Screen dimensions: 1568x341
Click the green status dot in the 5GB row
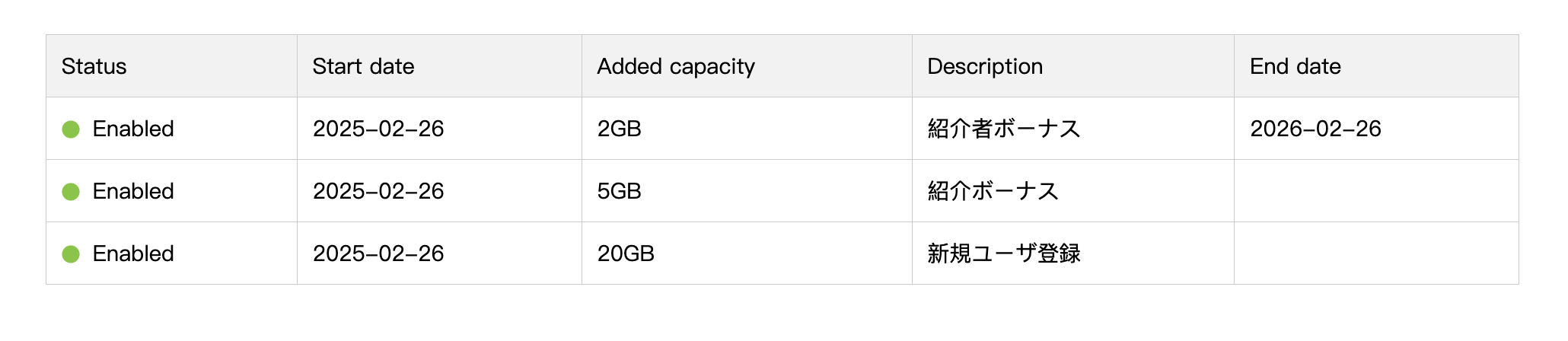71,192
